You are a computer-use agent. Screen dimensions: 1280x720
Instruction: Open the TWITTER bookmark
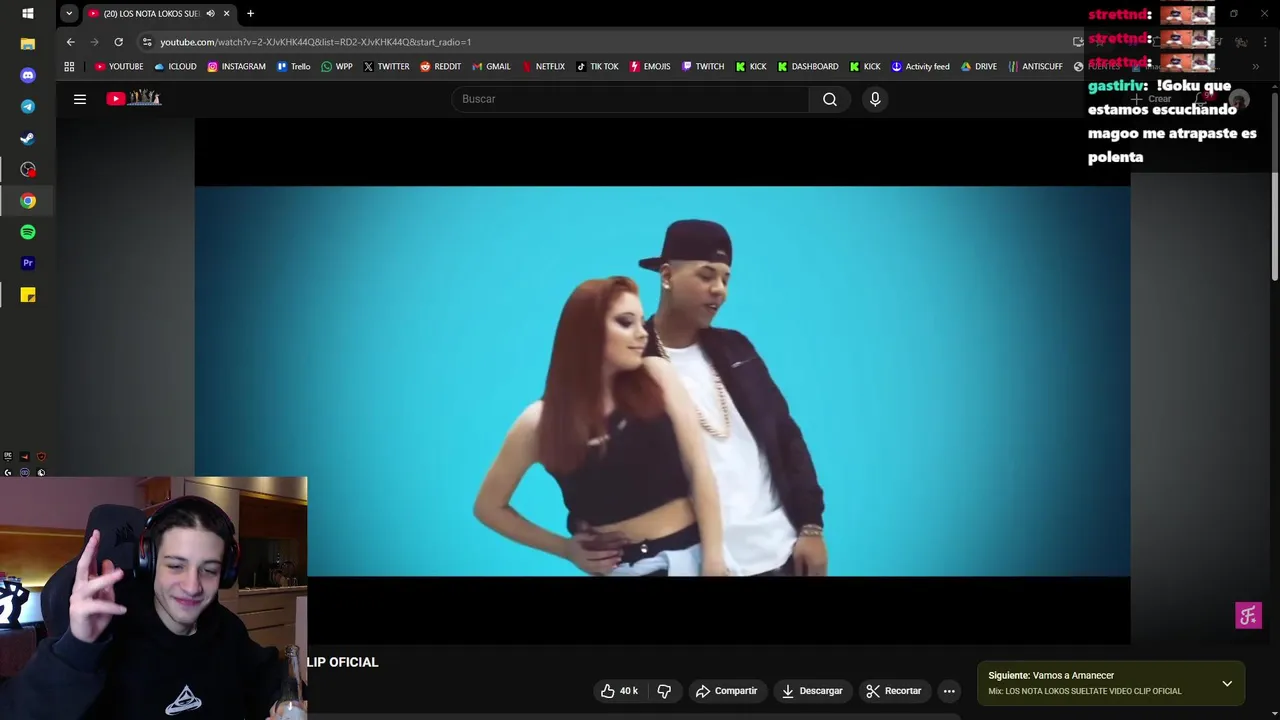(x=386, y=67)
